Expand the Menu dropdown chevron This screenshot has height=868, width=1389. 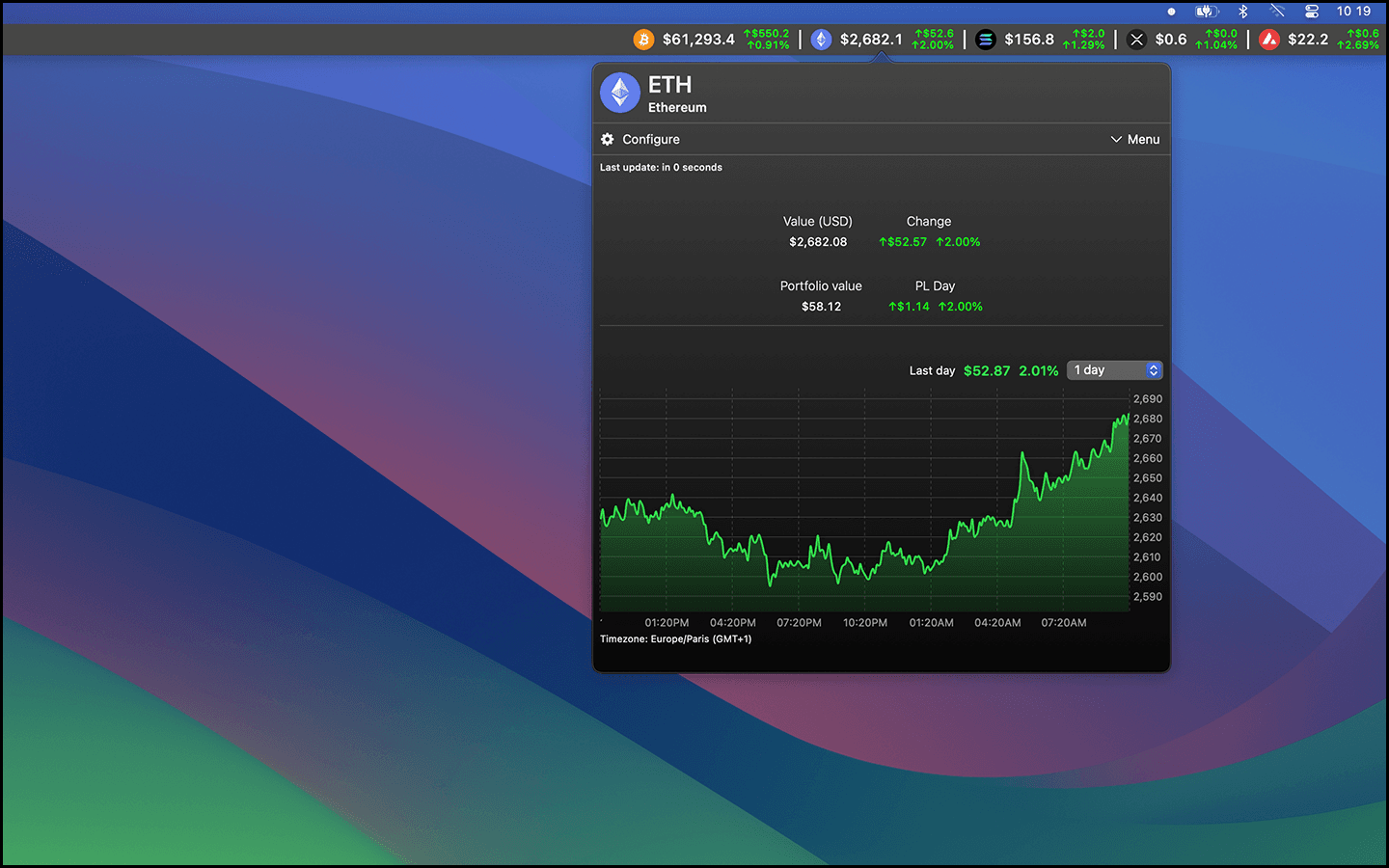(1116, 140)
